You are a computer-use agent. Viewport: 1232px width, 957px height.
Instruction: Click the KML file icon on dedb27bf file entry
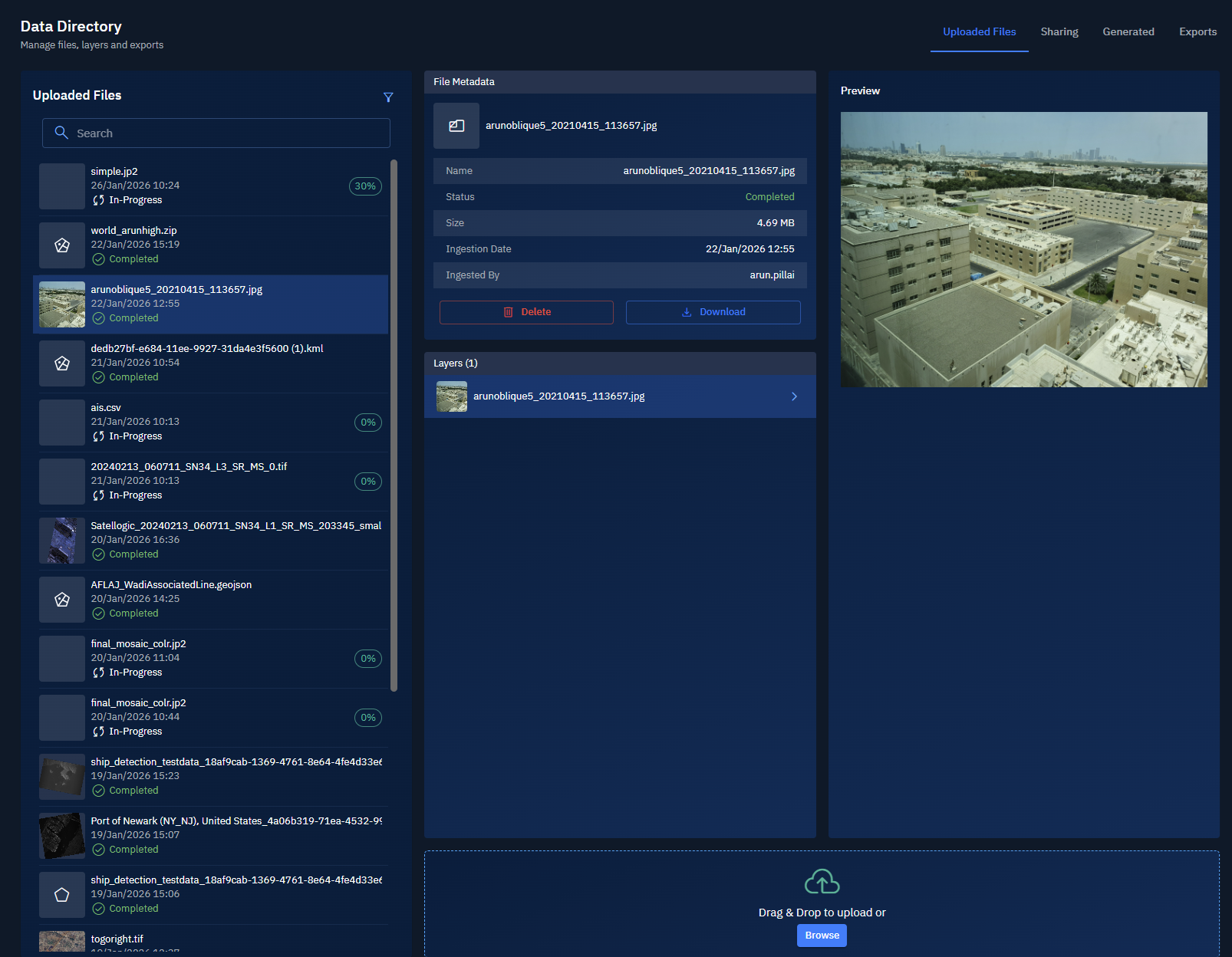(x=61, y=363)
